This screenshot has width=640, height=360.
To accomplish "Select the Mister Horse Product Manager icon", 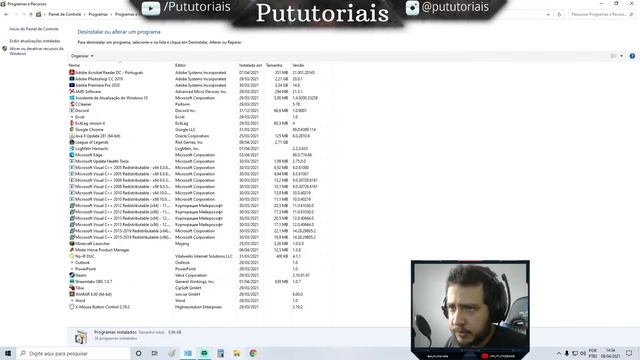I will pyautogui.click(x=72, y=250).
